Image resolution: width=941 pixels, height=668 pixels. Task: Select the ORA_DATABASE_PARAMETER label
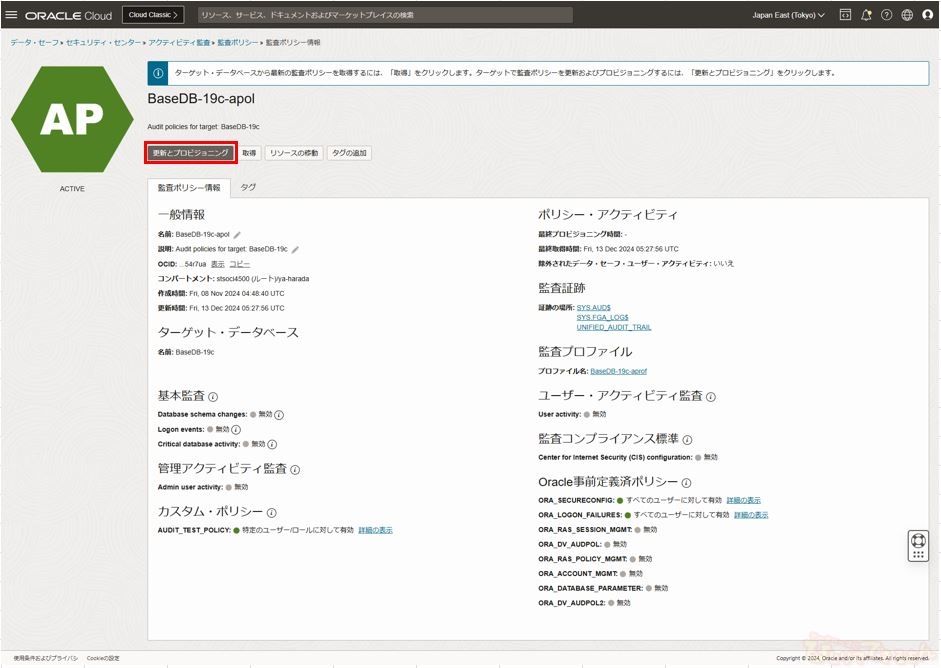click(x=591, y=588)
